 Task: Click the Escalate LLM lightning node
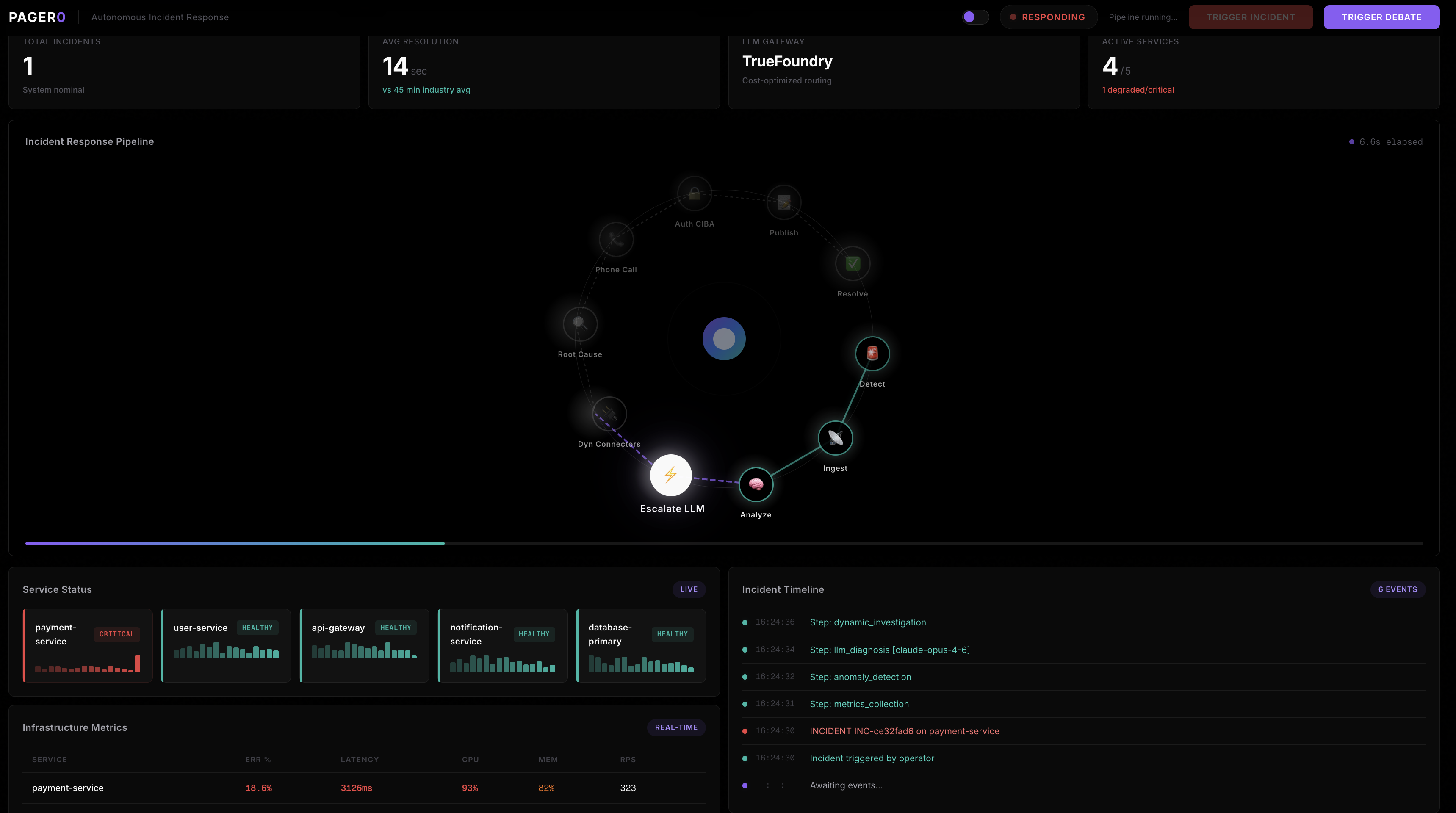(670, 475)
